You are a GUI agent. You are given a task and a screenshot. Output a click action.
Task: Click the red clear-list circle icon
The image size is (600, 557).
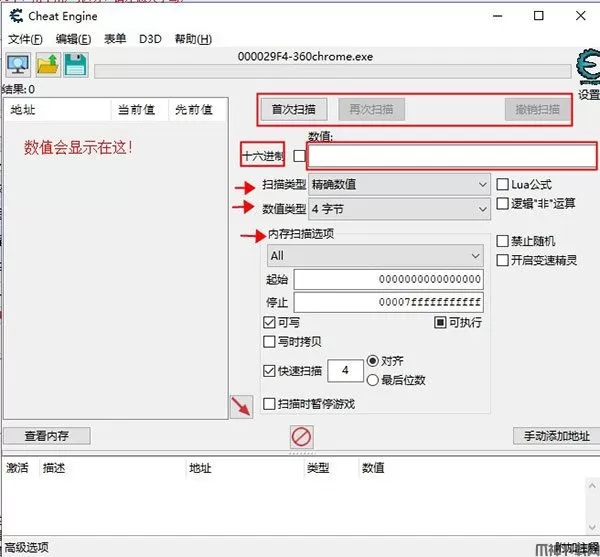pos(302,436)
